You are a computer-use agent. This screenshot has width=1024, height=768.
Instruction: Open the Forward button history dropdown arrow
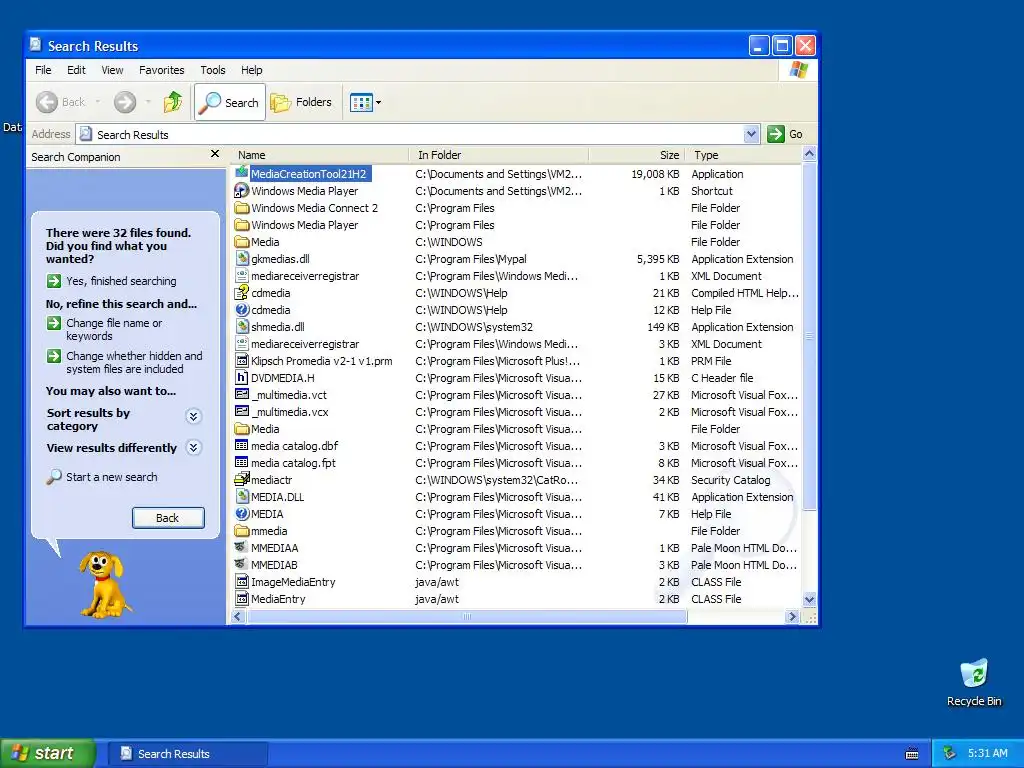(x=148, y=102)
